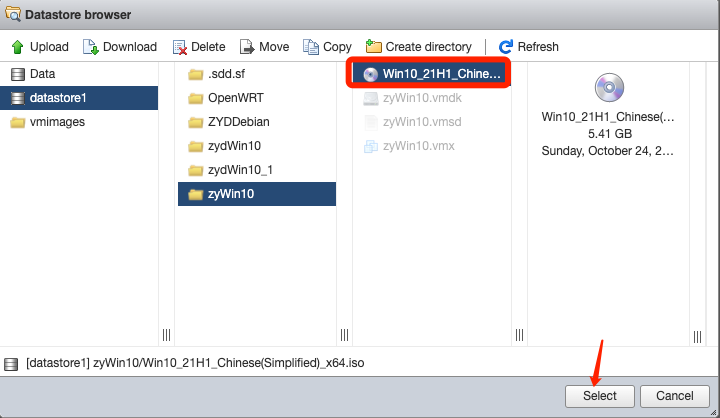Image resolution: width=720 pixels, height=418 pixels.
Task: Click the details column resize handle
Action: 698,337
